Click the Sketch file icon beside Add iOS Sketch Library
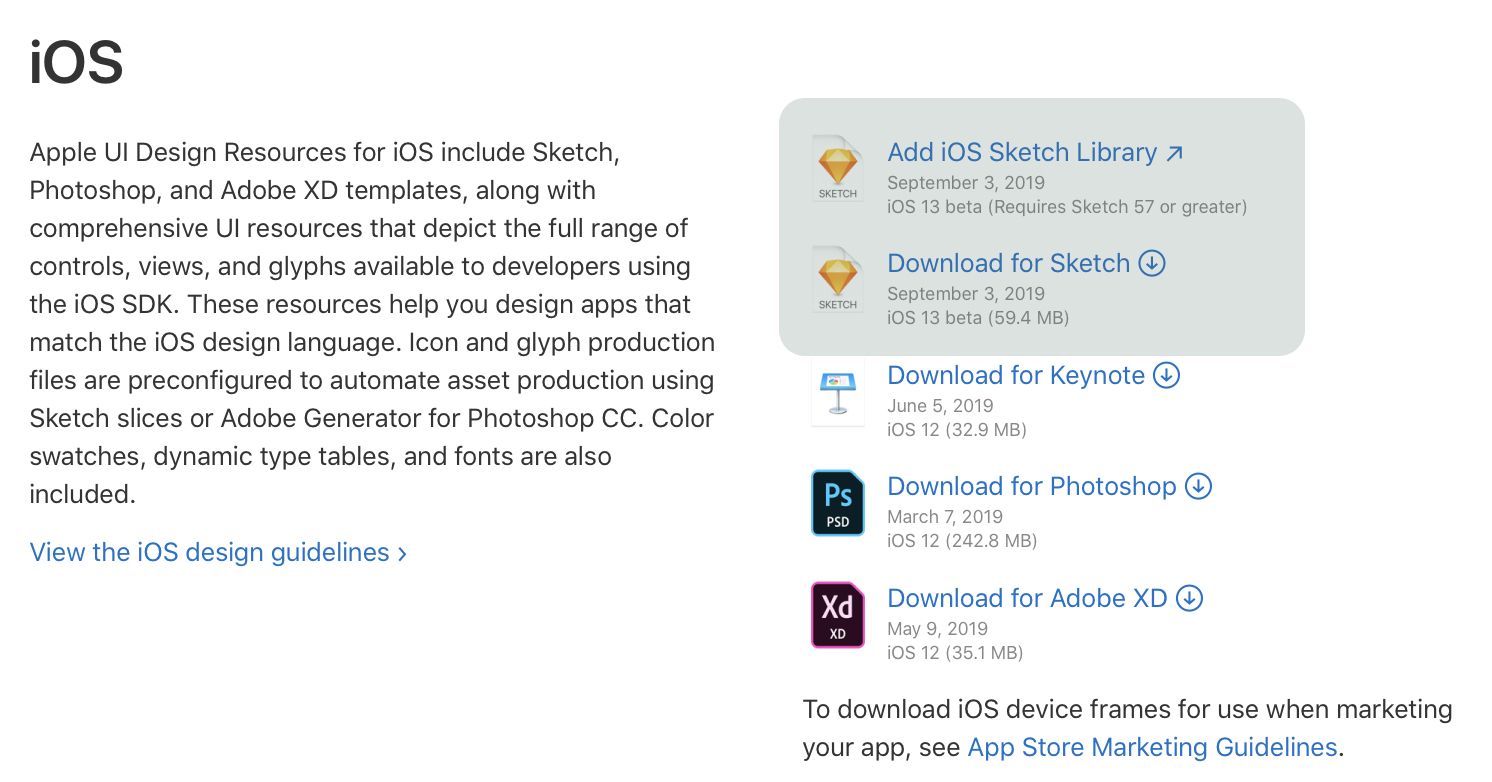 pyautogui.click(x=838, y=169)
